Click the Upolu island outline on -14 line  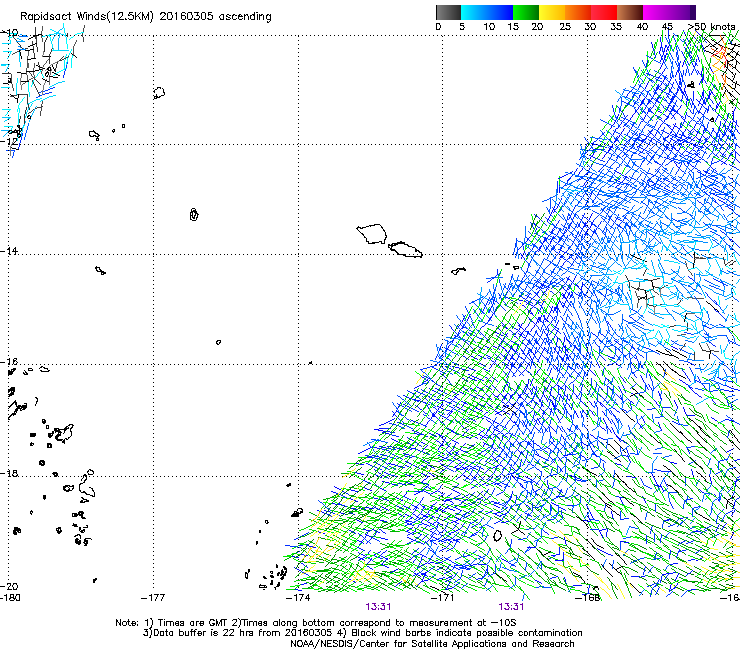pyautogui.click(x=405, y=249)
